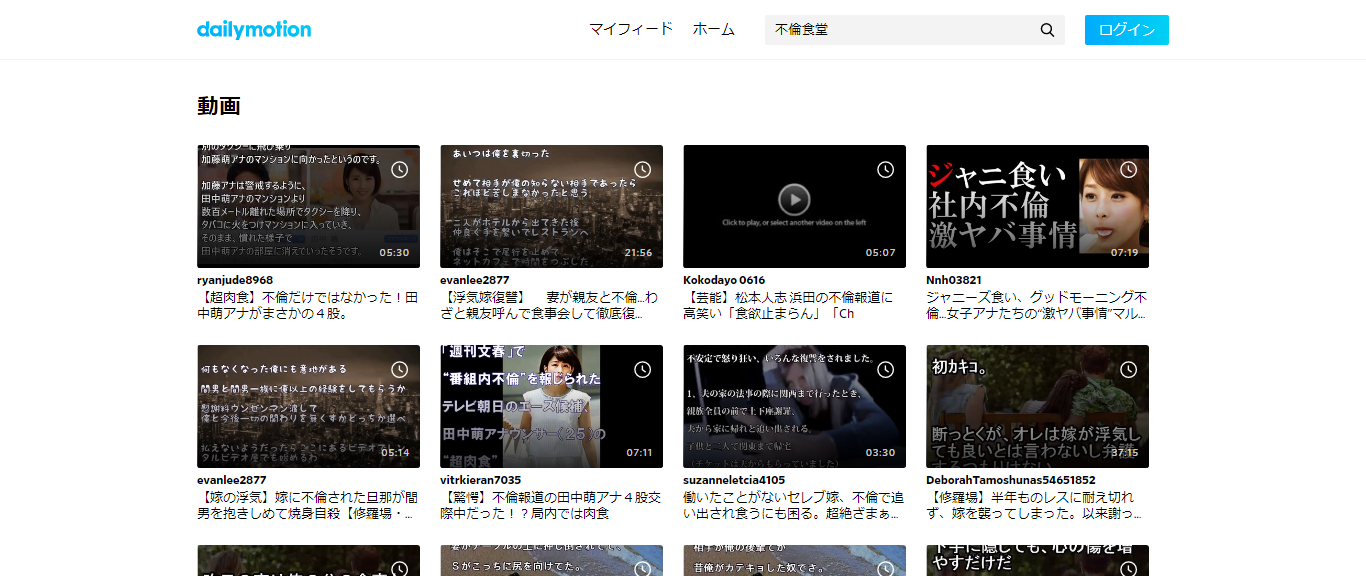
Task: Click title 【驚愕】不倫報道の田中萌アナ
Action: coord(550,505)
